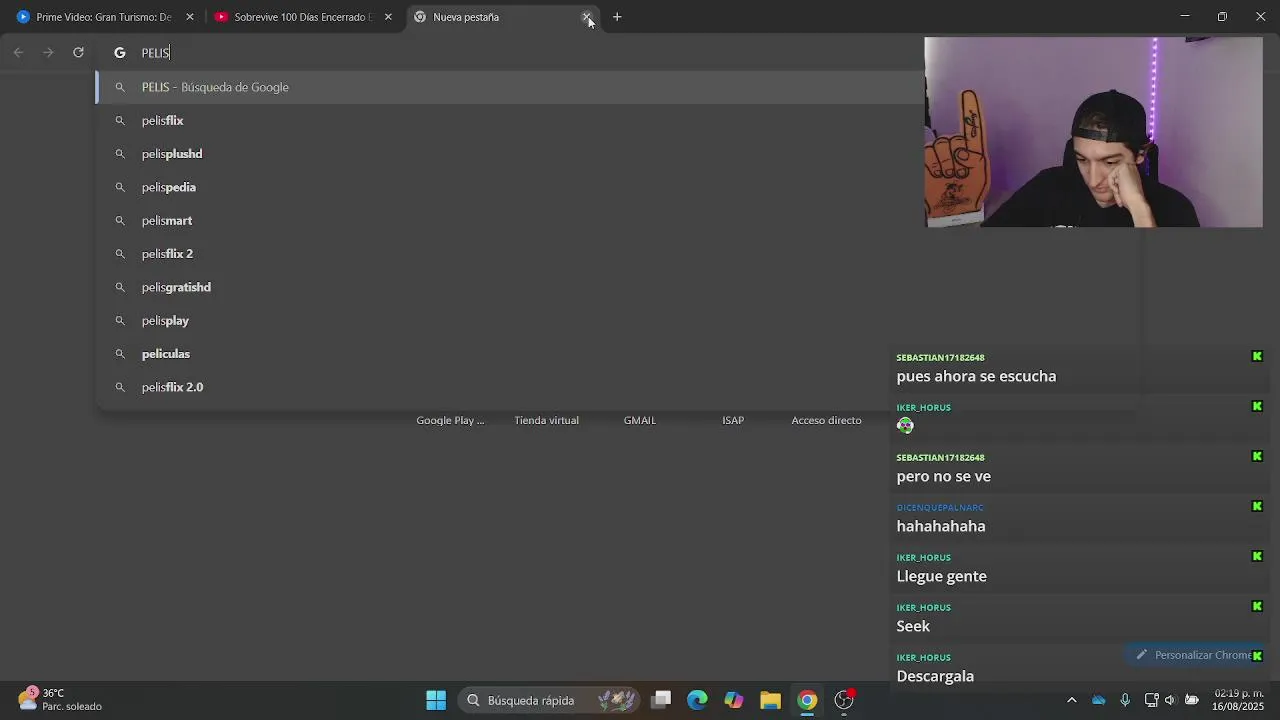This screenshot has height=720, width=1280.
Task: Open Copilot from the taskbar
Action: pos(734,700)
